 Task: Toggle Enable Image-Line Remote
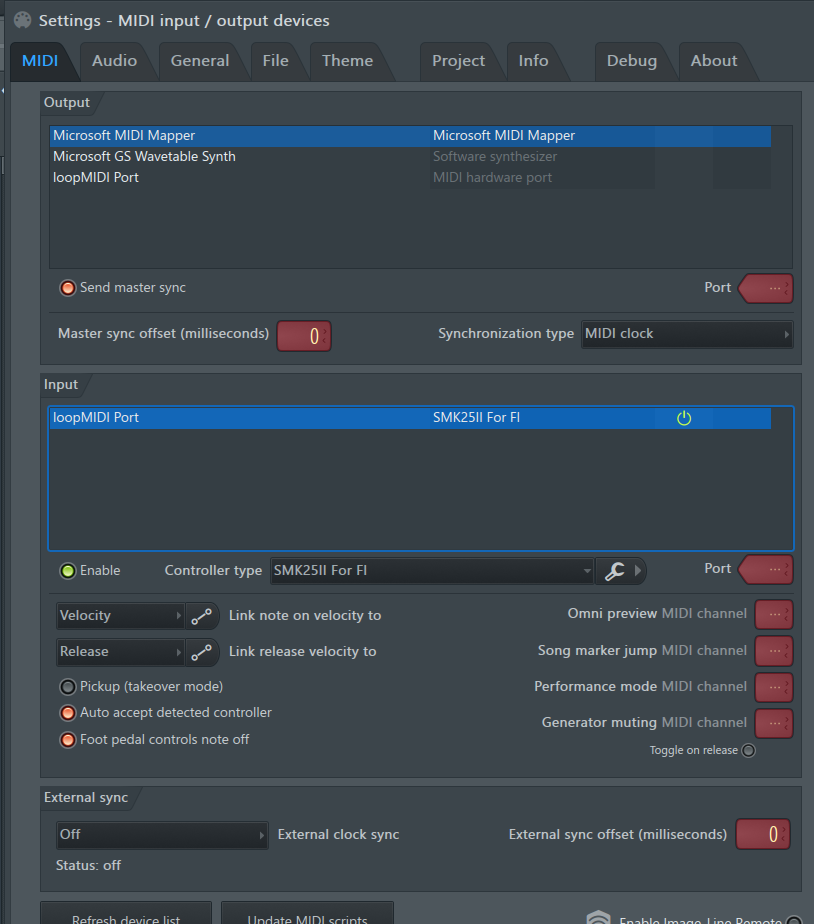[795, 920]
